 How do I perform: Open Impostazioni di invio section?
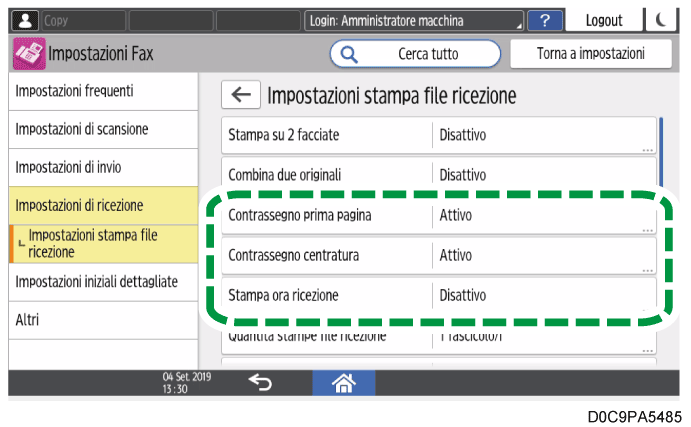[x=103, y=167]
